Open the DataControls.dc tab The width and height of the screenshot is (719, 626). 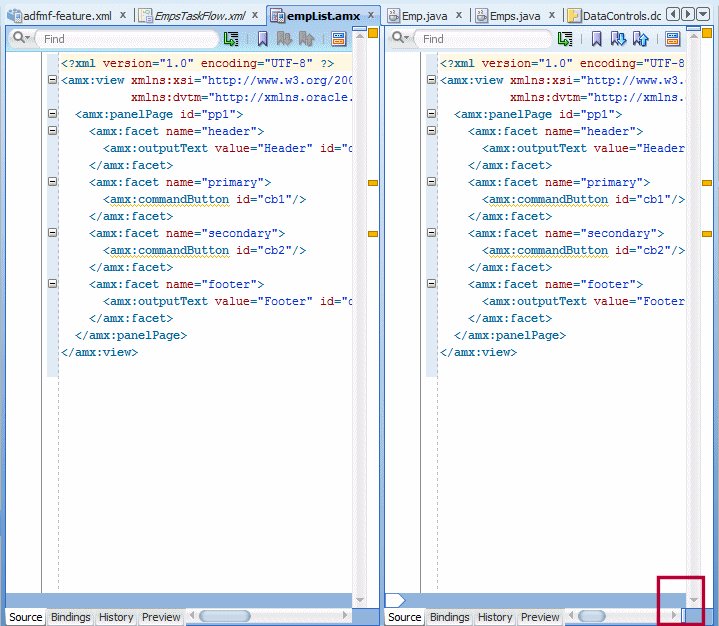(x=614, y=16)
